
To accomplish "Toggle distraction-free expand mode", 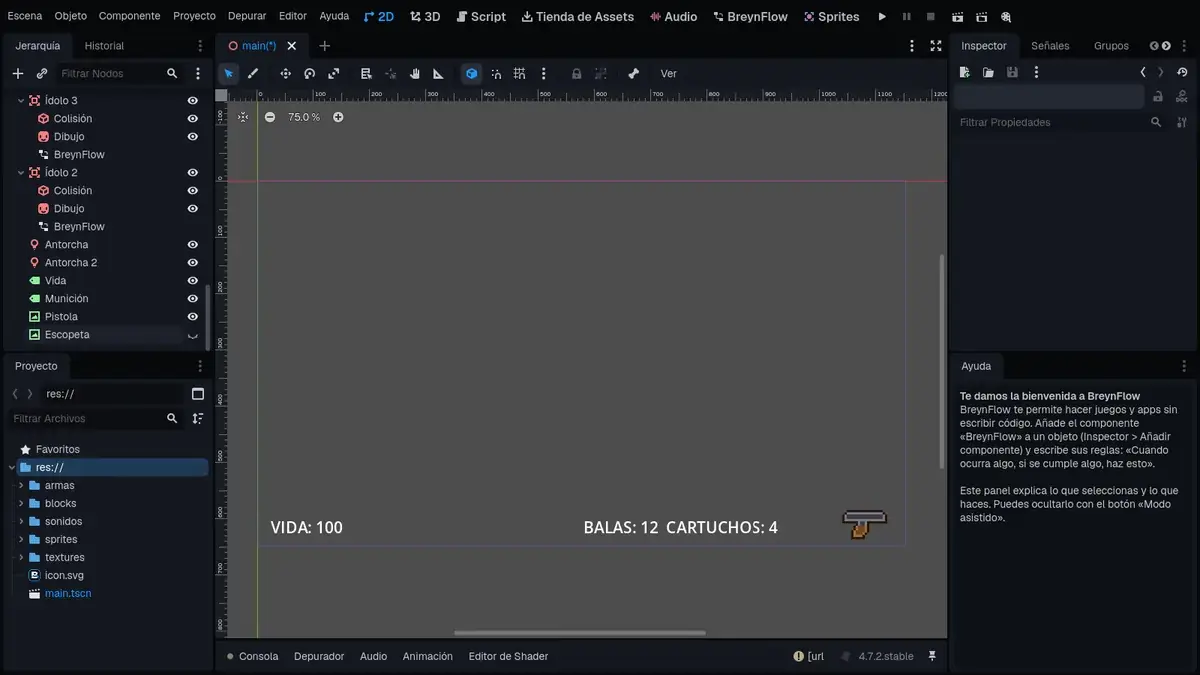I will [x=936, y=46].
